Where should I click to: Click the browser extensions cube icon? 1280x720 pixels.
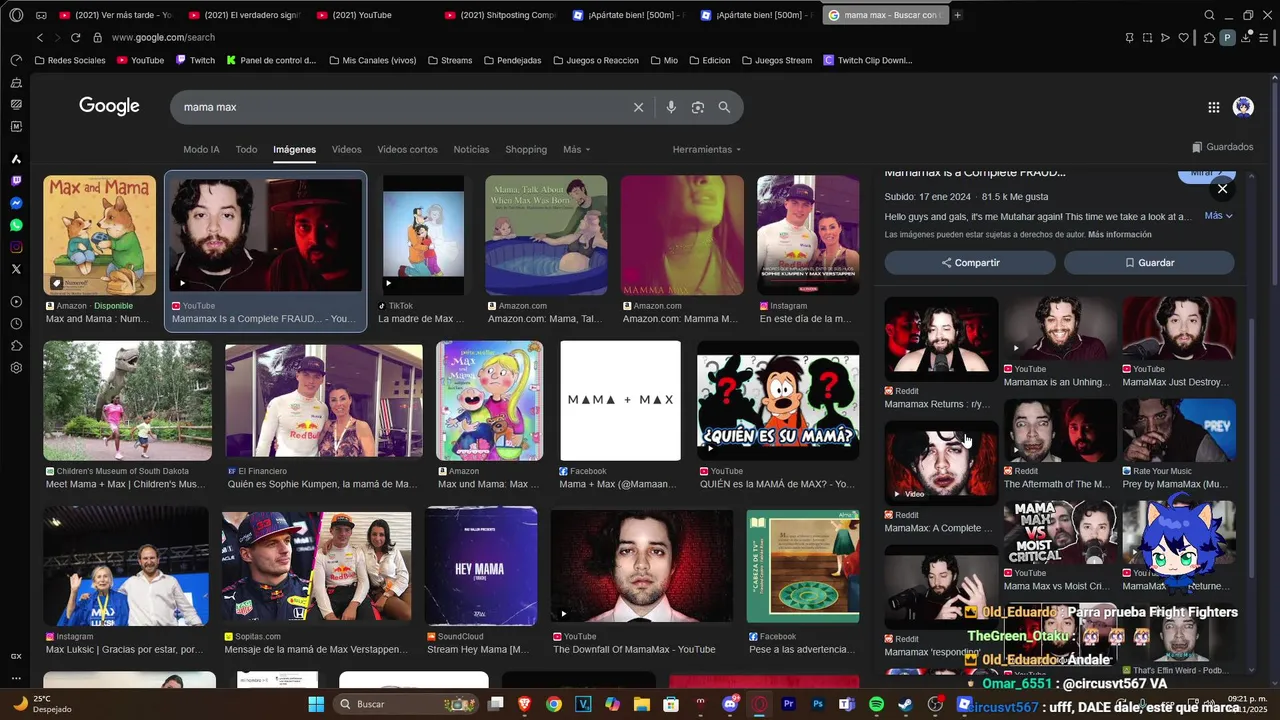1209,37
